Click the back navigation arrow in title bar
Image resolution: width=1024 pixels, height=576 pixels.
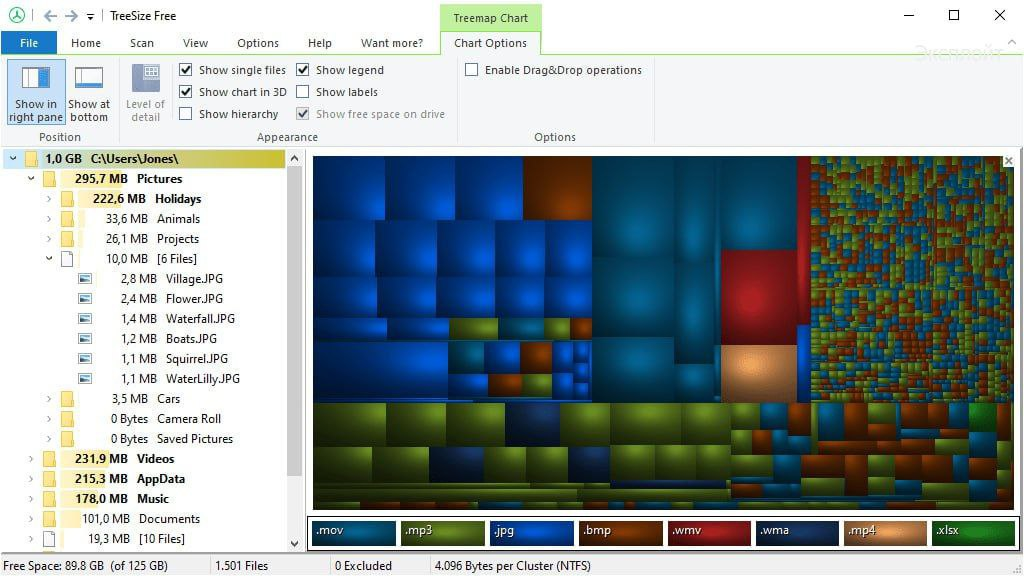click(x=50, y=16)
